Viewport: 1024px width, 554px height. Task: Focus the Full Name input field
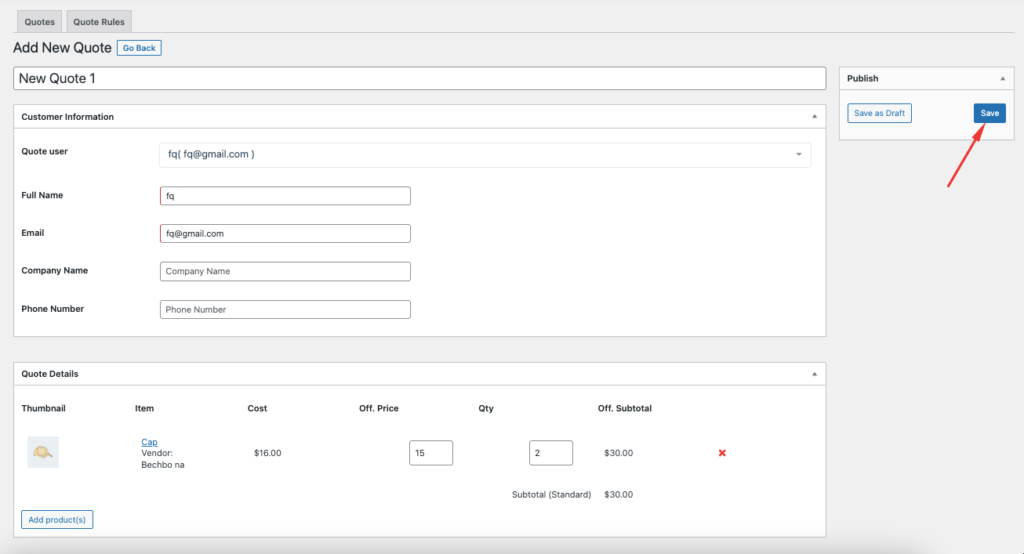coord(285,196)
